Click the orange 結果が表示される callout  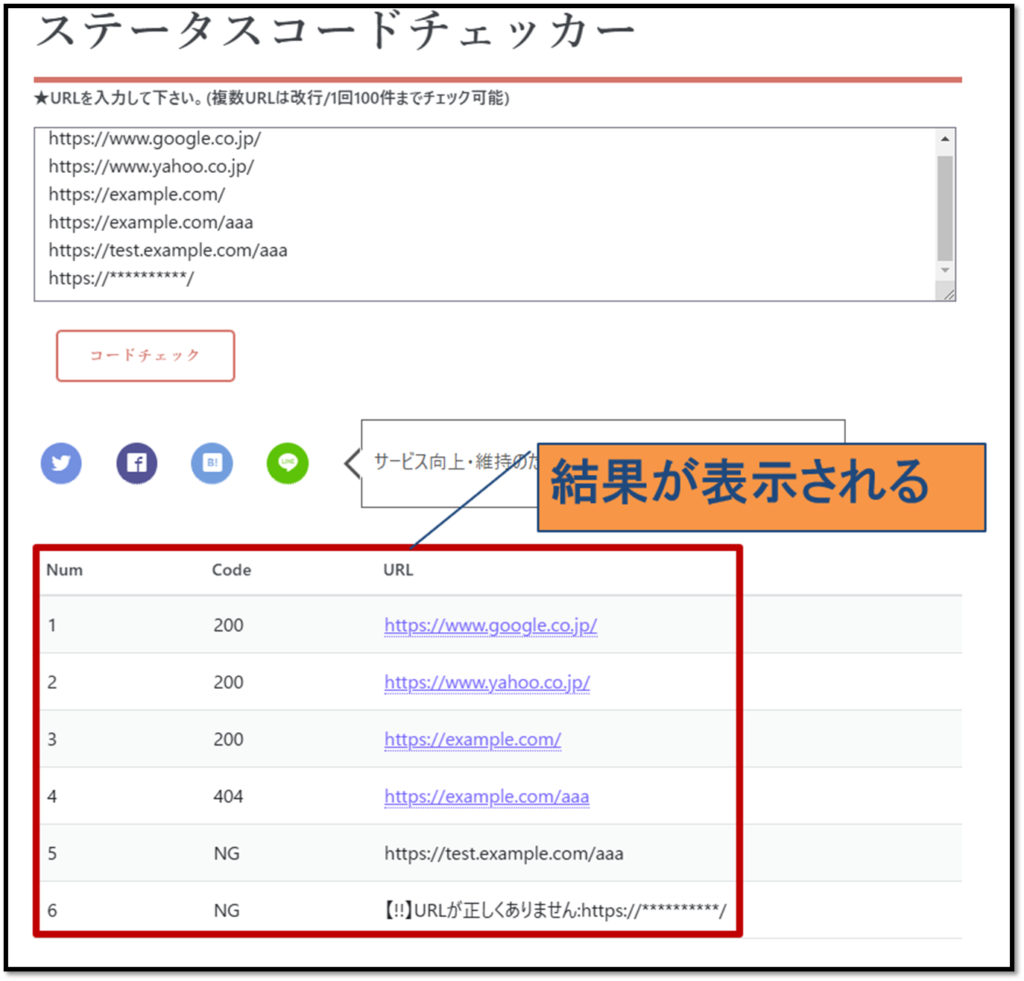761,487
